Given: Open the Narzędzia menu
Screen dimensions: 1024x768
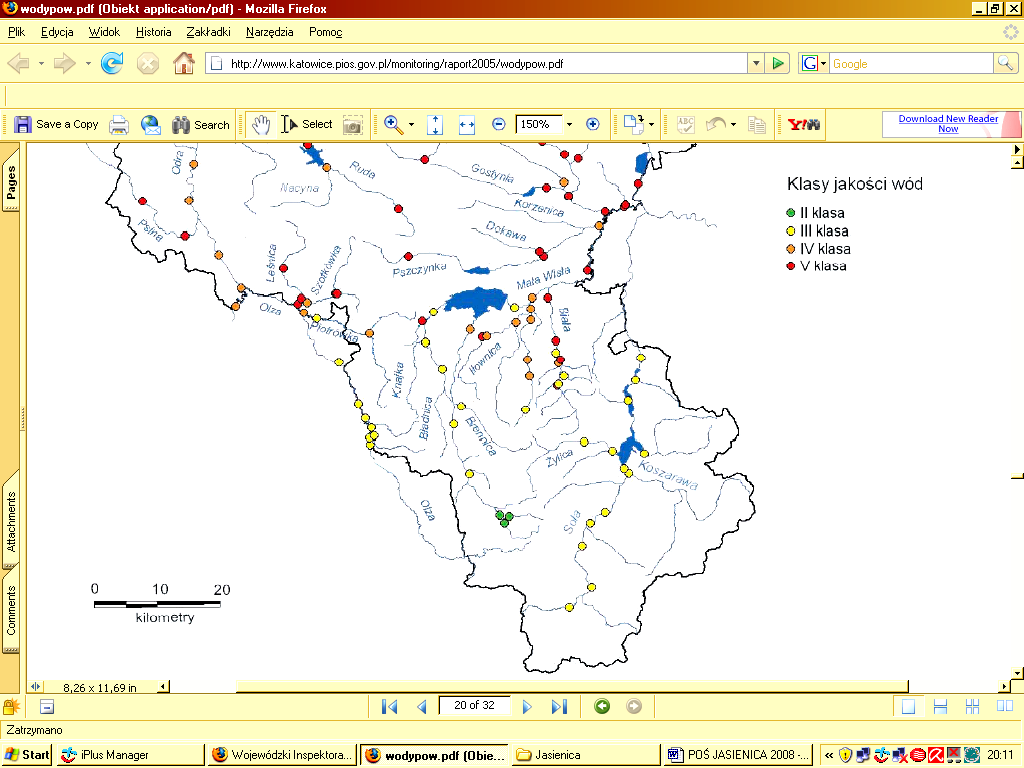Looking at the screenshot, I should [269, 32].
